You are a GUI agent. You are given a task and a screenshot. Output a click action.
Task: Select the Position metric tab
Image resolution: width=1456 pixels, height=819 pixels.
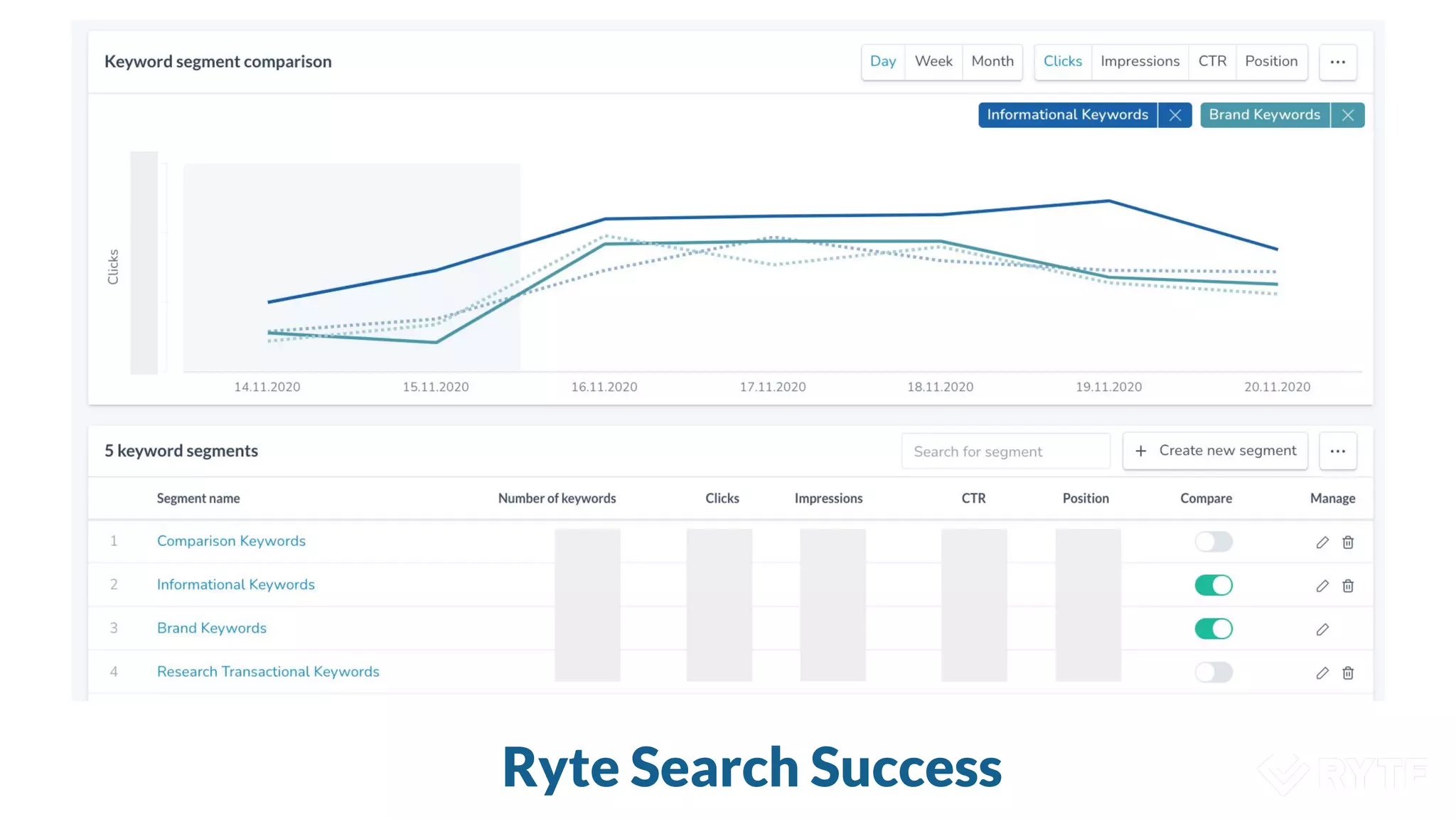[1271, 62]
